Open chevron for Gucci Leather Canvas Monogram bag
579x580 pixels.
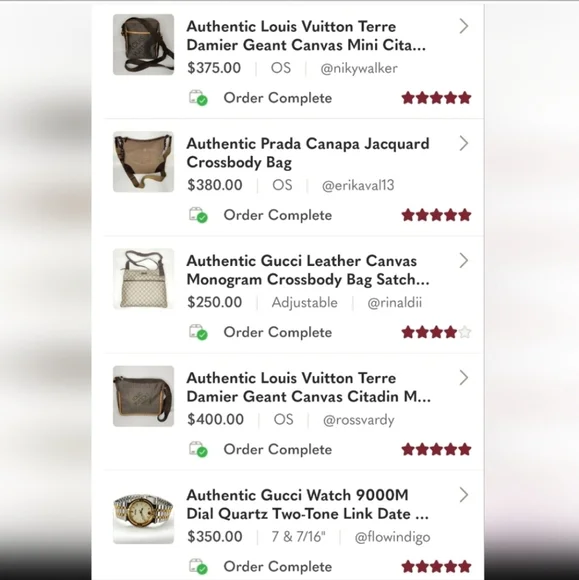point(464,261)
